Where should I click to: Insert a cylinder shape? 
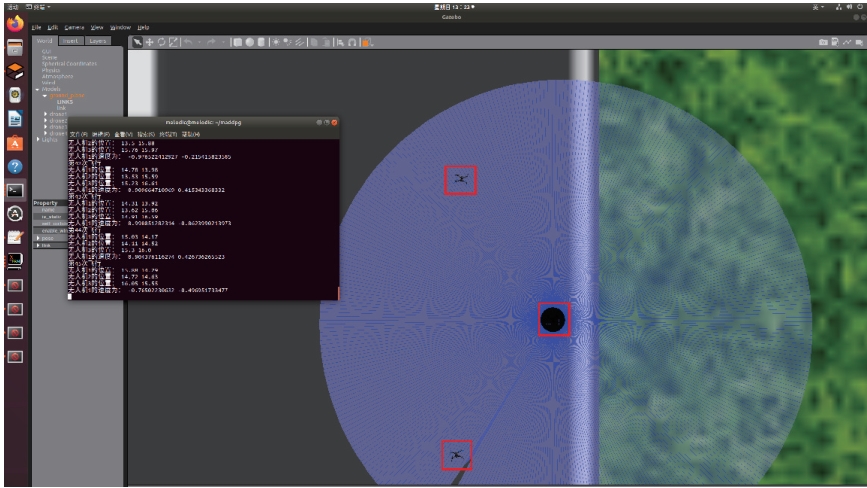point(261,42)
